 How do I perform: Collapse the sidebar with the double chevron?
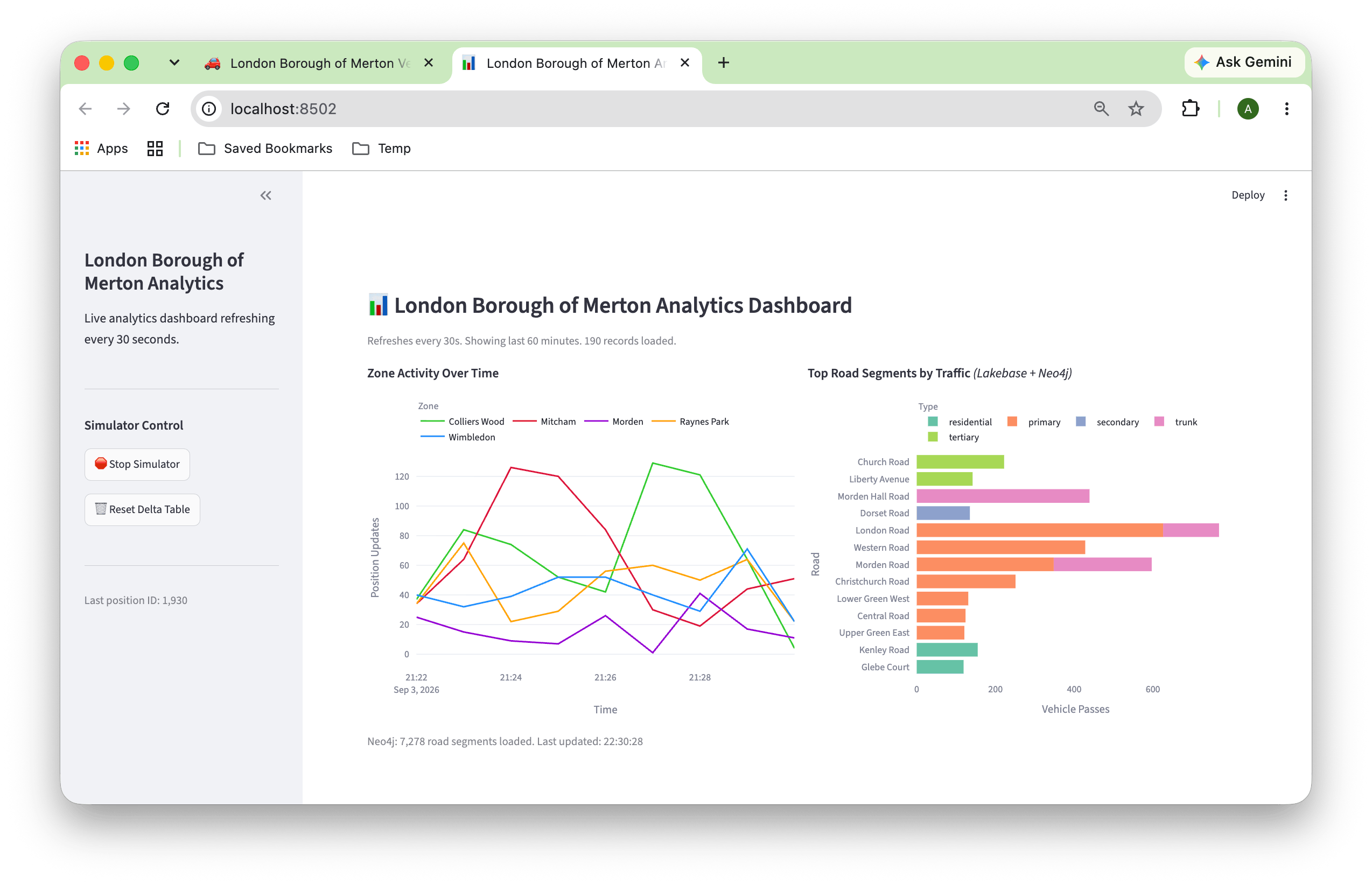click(266, 196)
